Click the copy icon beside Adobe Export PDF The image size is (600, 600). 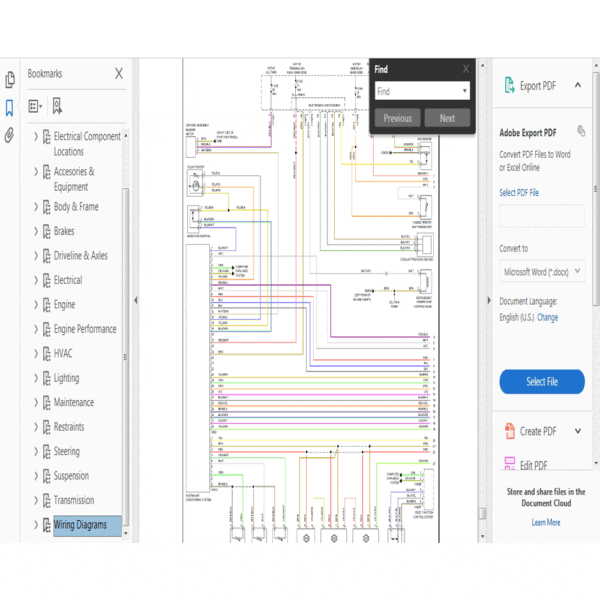pyautogui.click(x=581, y=131)
